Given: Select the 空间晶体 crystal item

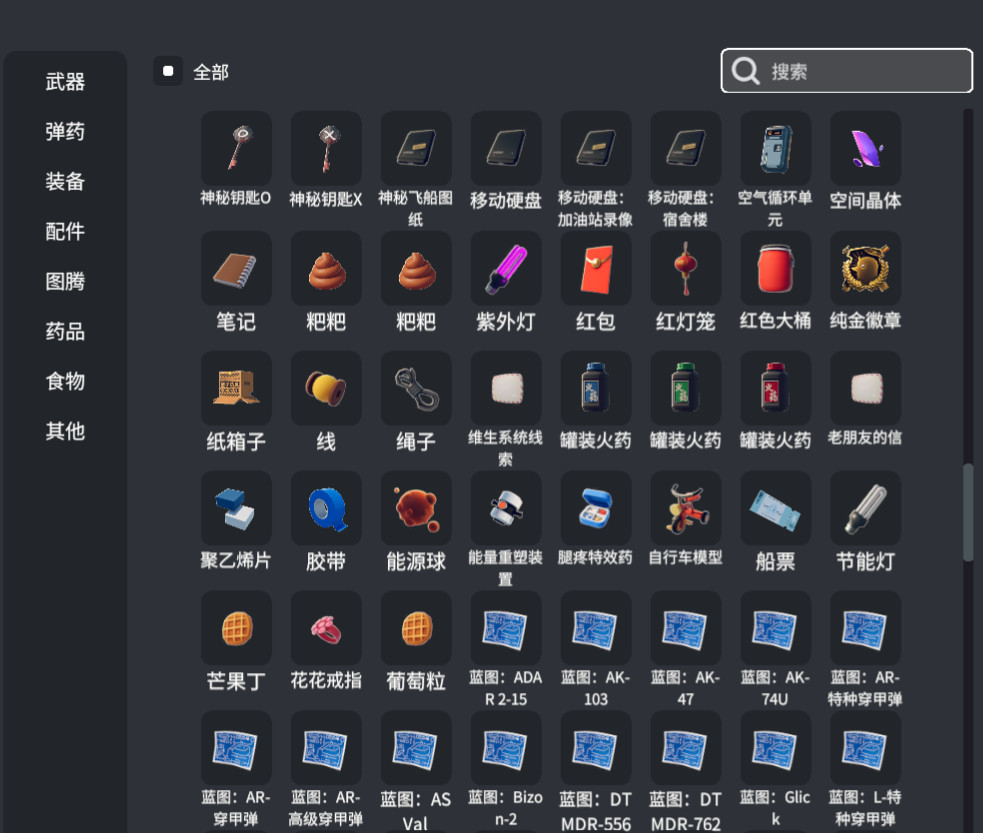Looking at the screenshot, I should (864, 146).
